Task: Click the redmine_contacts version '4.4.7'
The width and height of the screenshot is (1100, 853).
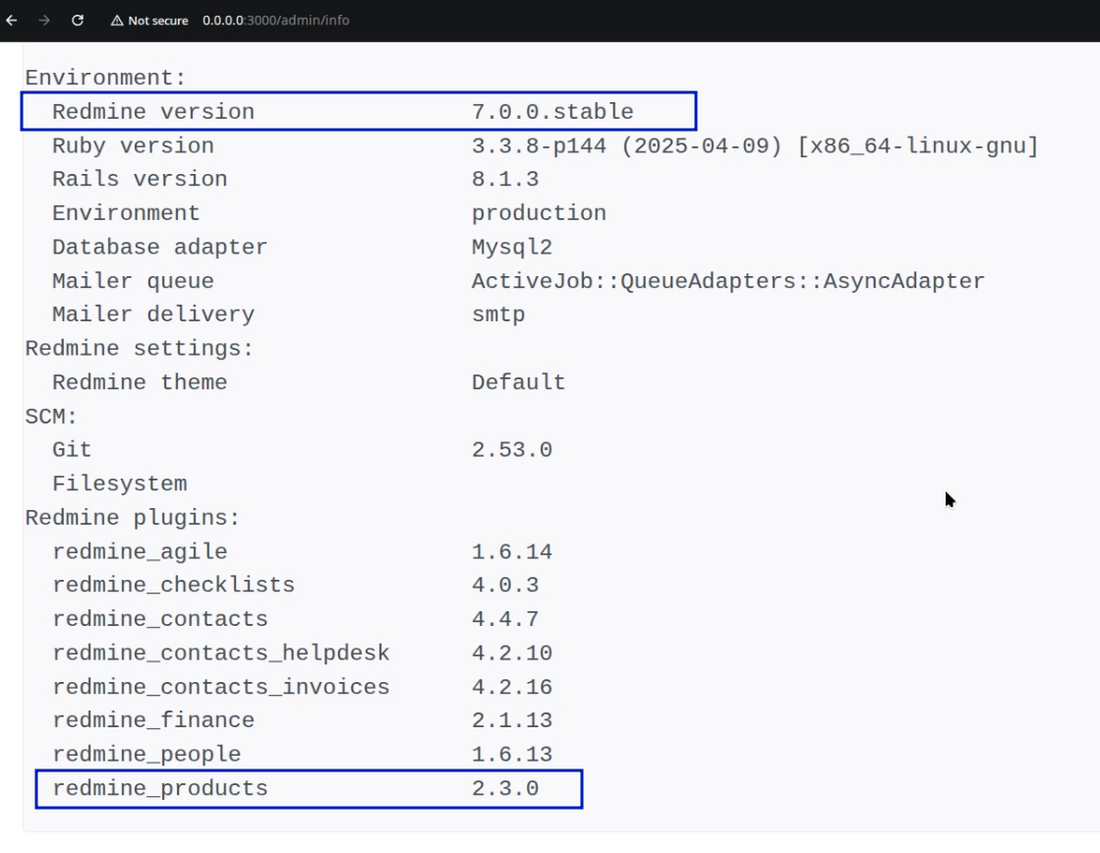Action: click(505, 619)
